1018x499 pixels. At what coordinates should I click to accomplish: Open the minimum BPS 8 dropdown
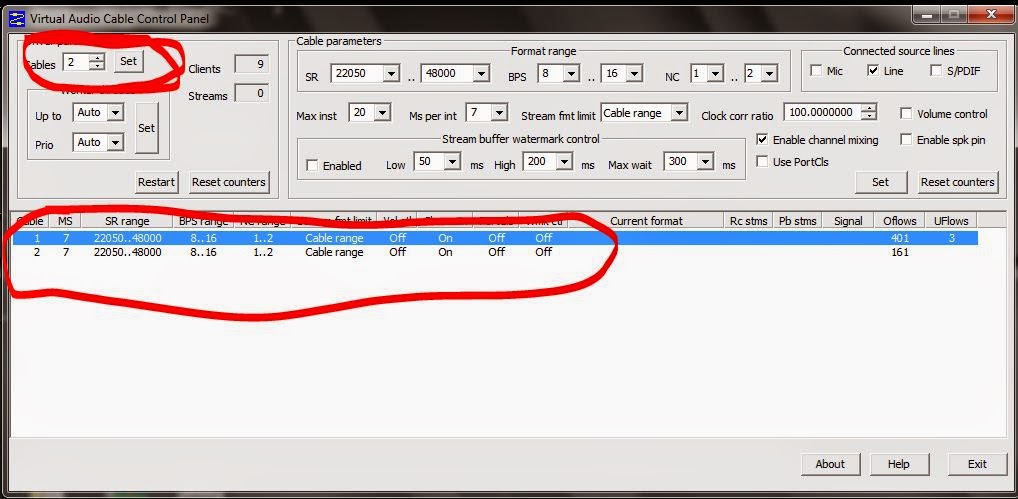pyautogui.click(x=571, y=74)
